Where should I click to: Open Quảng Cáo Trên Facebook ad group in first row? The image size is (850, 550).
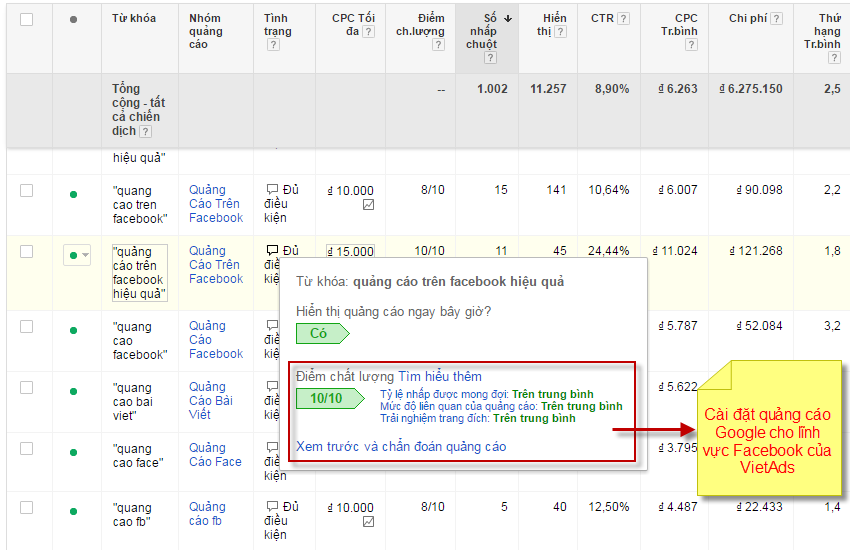tap(216, 204)
